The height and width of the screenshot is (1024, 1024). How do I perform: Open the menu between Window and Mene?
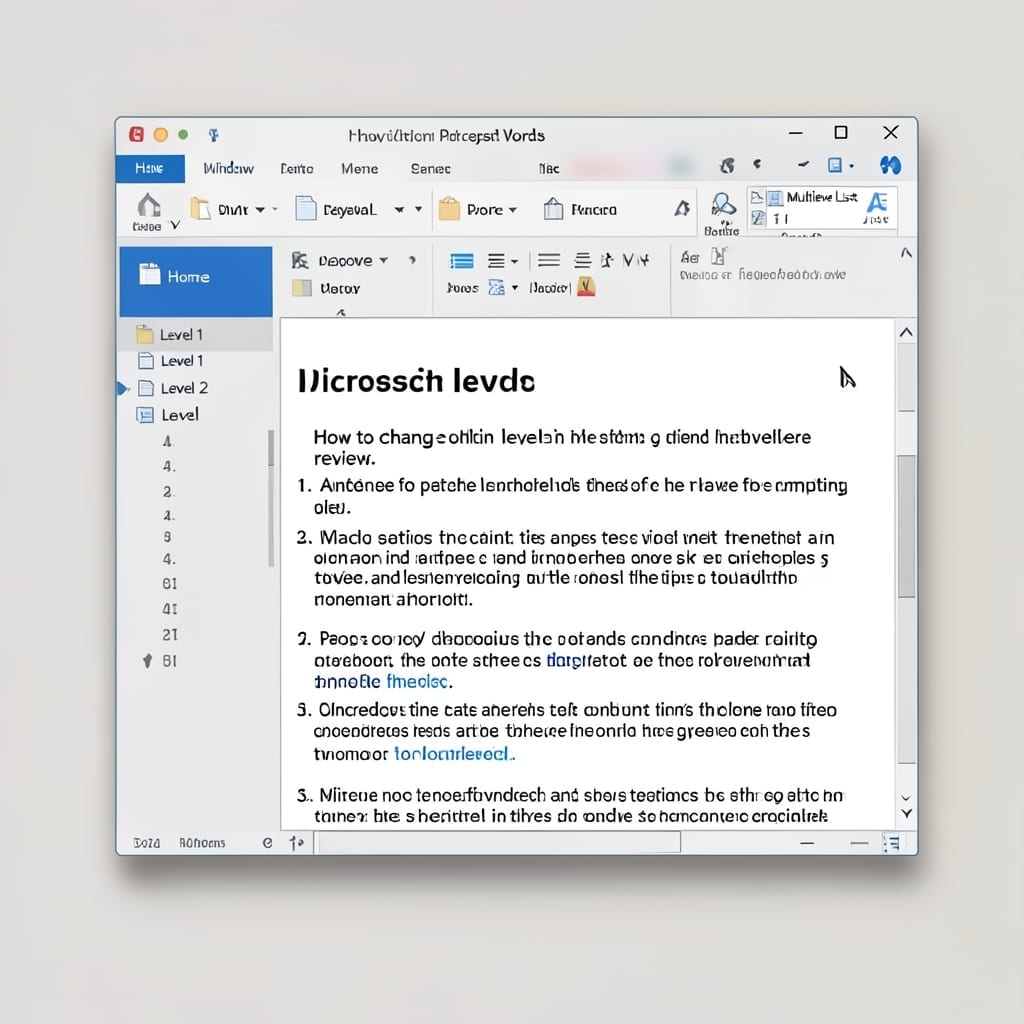(x=296, y=168)
